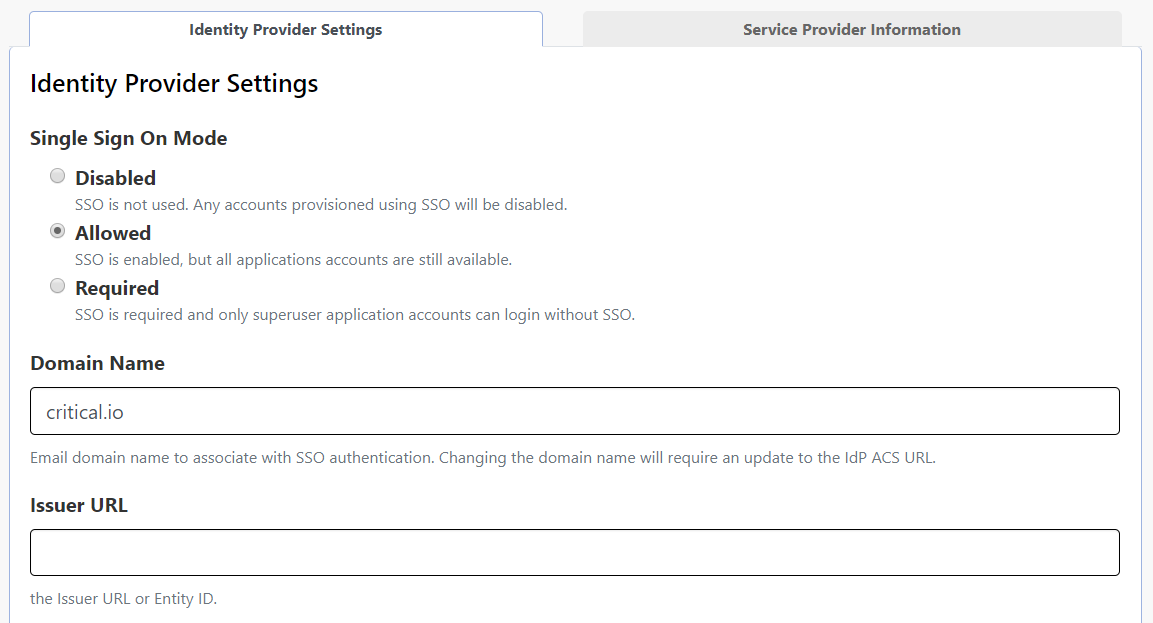Click the bold 'Required' option label
Image resolution: width=1153 pixels, height=623 pixels.
[117, 288]
